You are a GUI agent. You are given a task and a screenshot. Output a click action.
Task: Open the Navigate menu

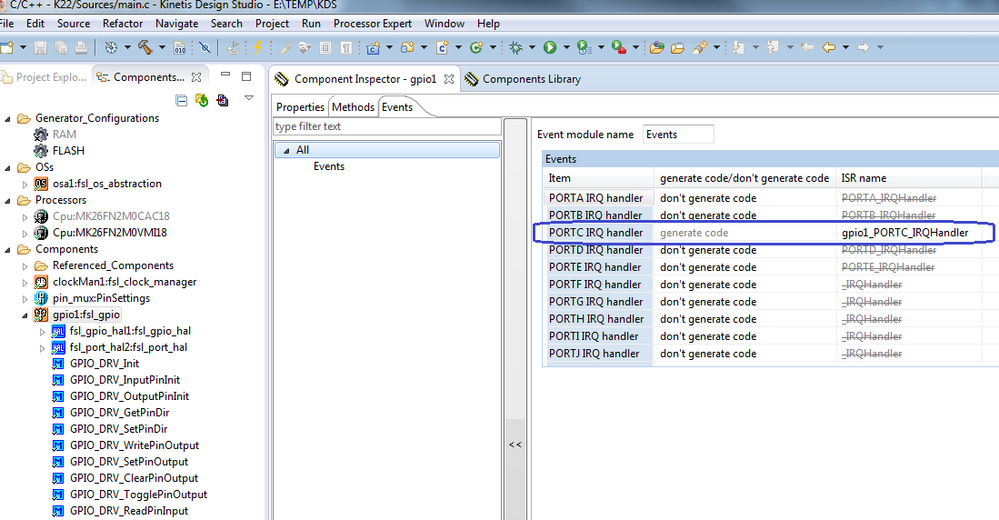[176, 24]
